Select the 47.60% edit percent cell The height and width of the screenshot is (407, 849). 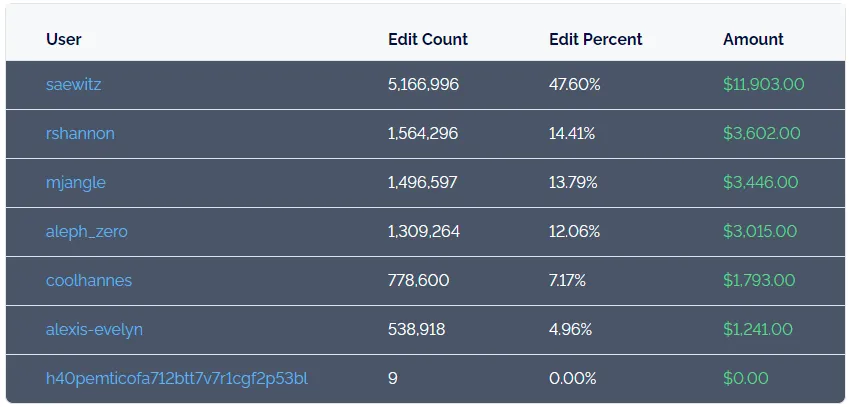coord(574,85)
